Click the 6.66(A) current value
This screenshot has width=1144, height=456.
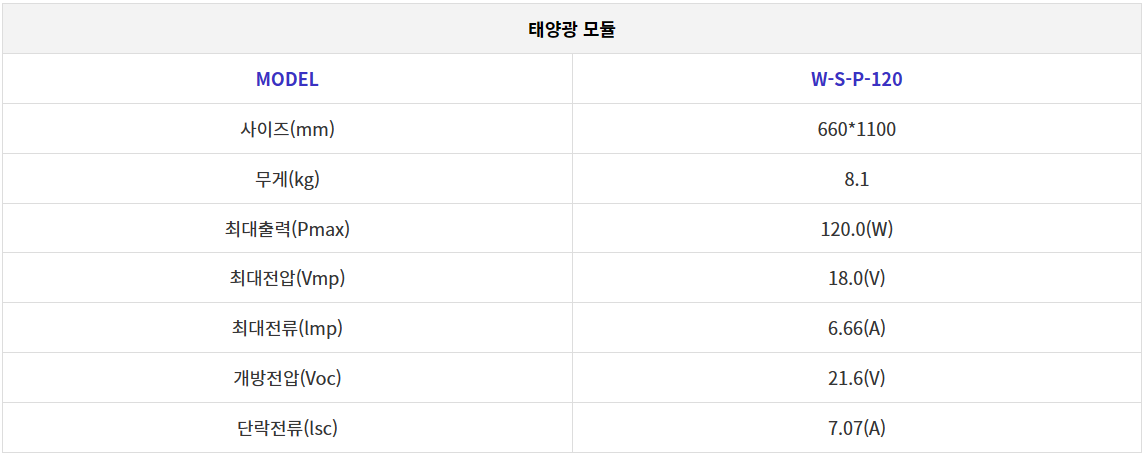point(857,328)
